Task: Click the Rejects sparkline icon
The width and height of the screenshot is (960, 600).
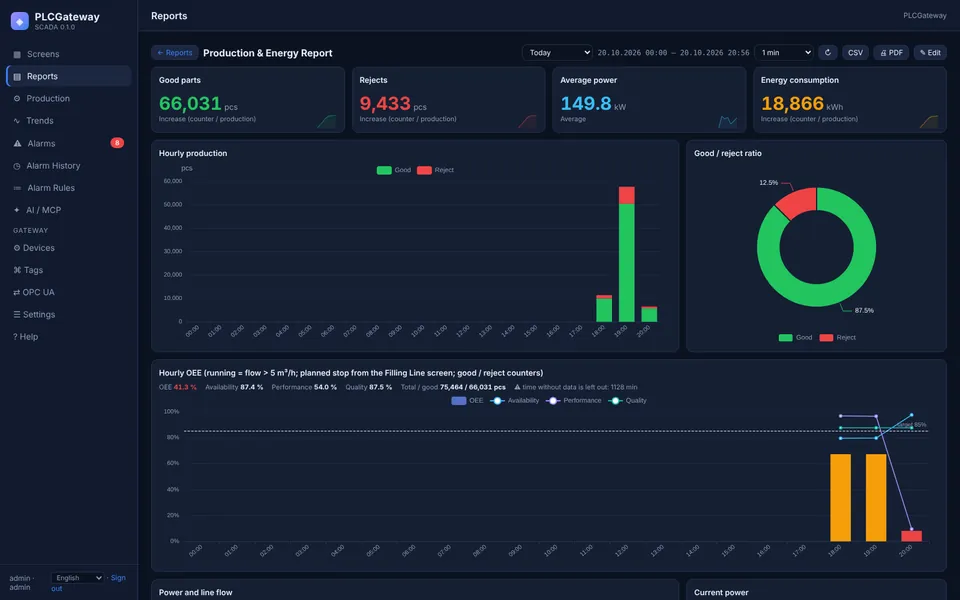Action: (x=527, y=121)
